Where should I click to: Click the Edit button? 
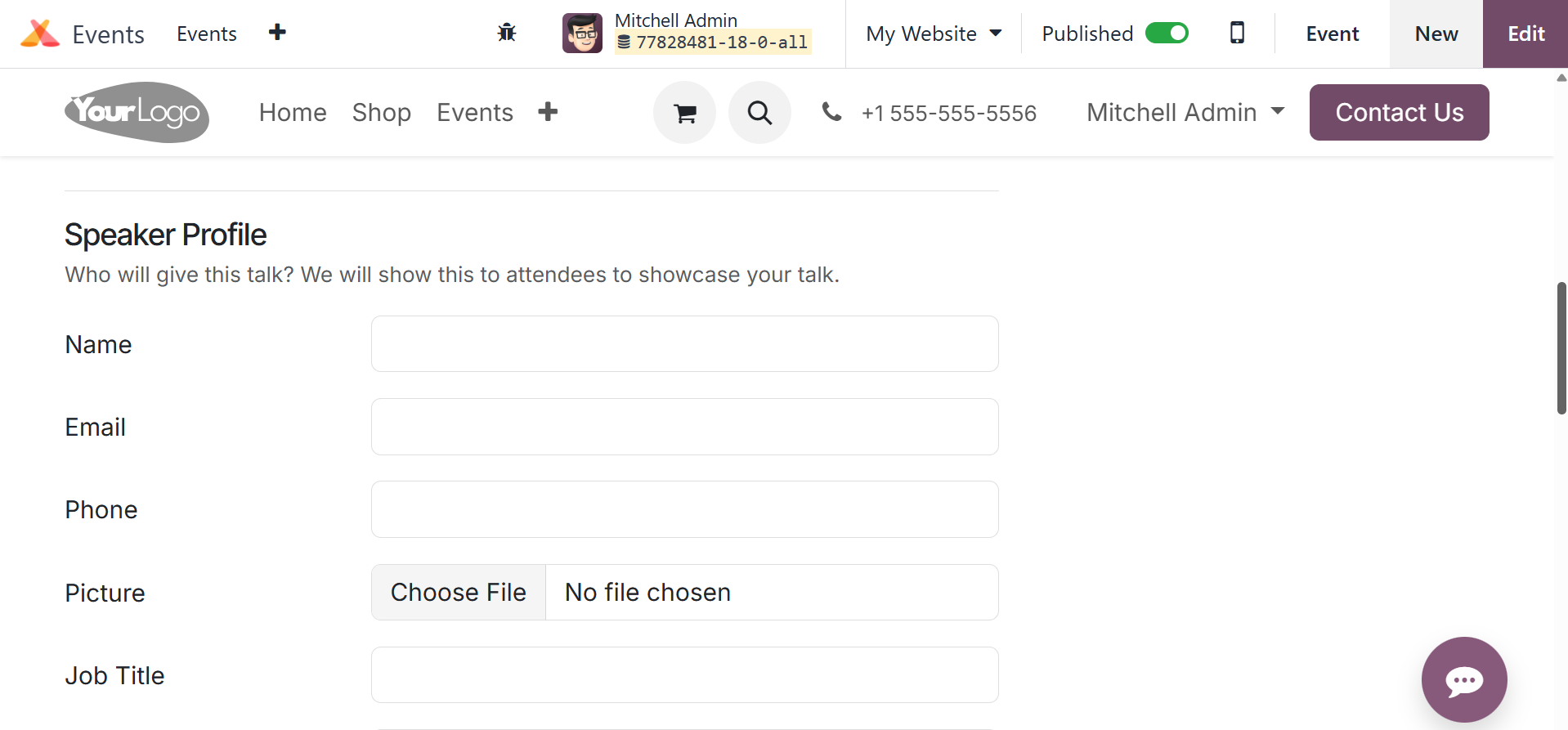1525,34
